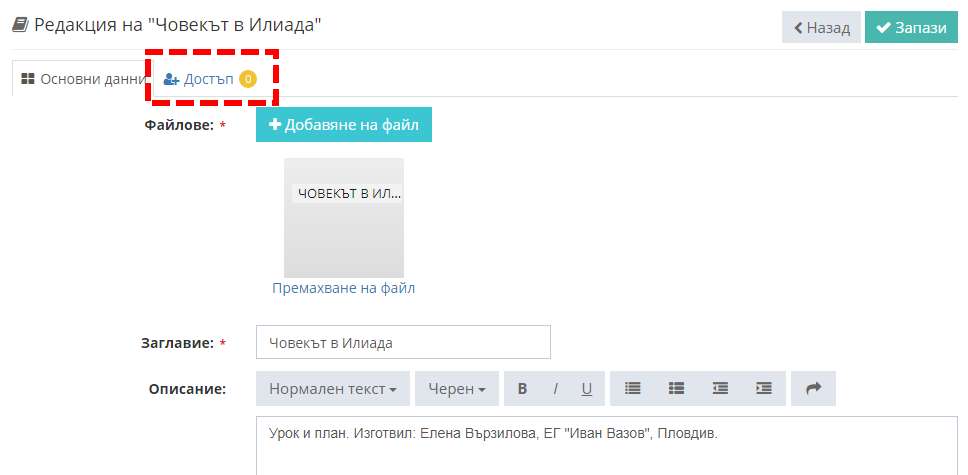Click the Премахване на файл link
The height and width of the screenshot is (475, 968).
(x=343, y=288)
